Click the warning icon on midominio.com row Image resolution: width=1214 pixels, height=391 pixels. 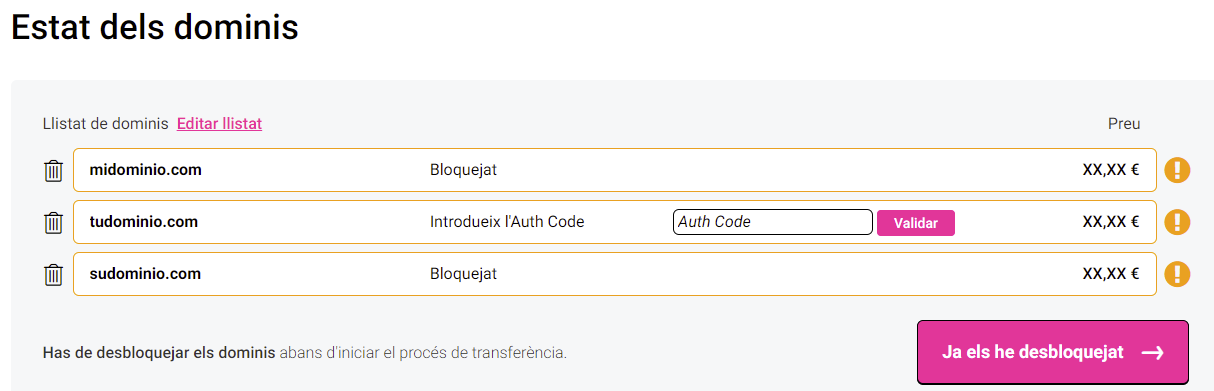[x=1177, y=170]
